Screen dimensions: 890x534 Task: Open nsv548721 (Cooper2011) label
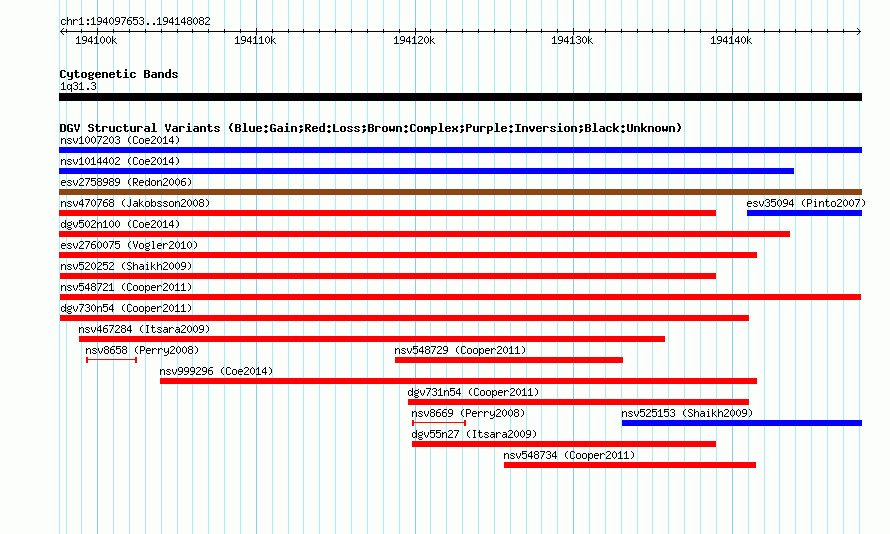126,287
